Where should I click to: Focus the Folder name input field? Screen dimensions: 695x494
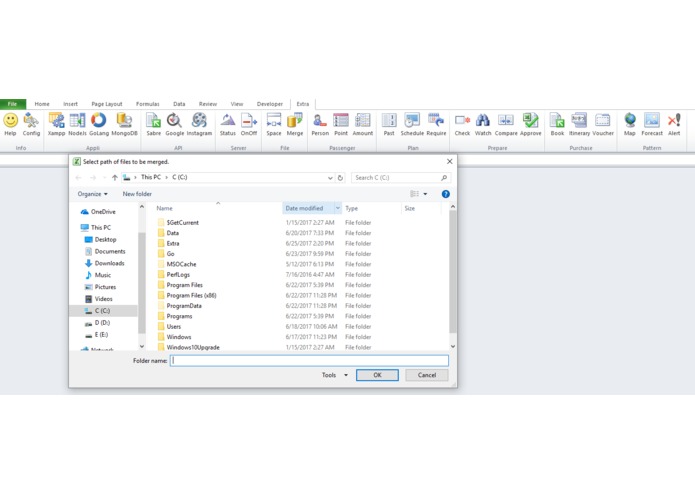point(309,361)
